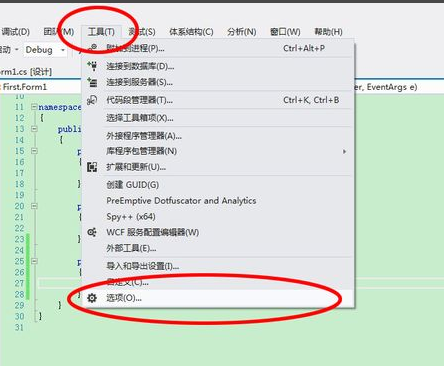Click the First.Form1 class navigation box
The image size is (444, 366).
41,87
